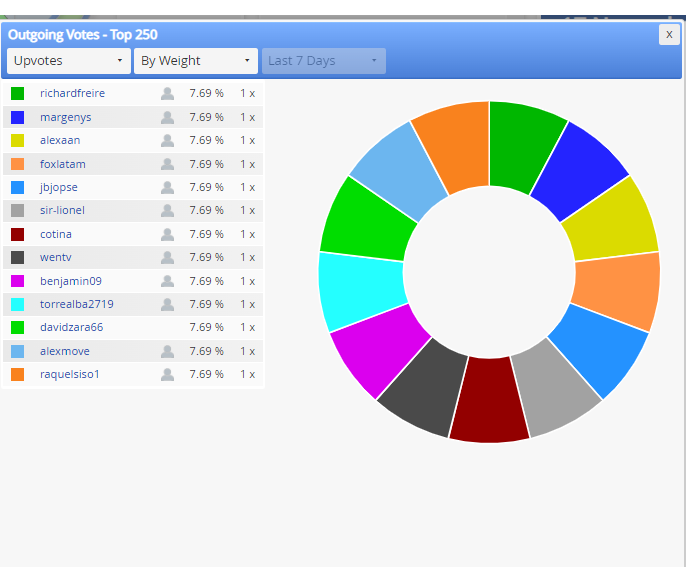This screenshot has width=691, height=567.
Task: Close the Outgoing Votes dialog
Action: point(669,34)
